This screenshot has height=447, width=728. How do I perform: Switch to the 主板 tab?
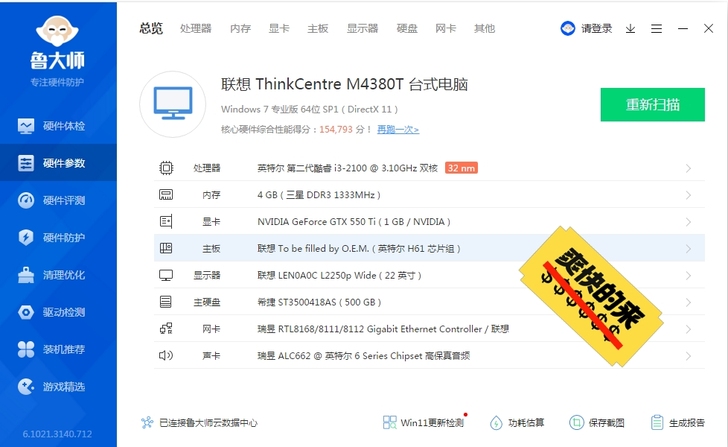click(x=318, y=28)
